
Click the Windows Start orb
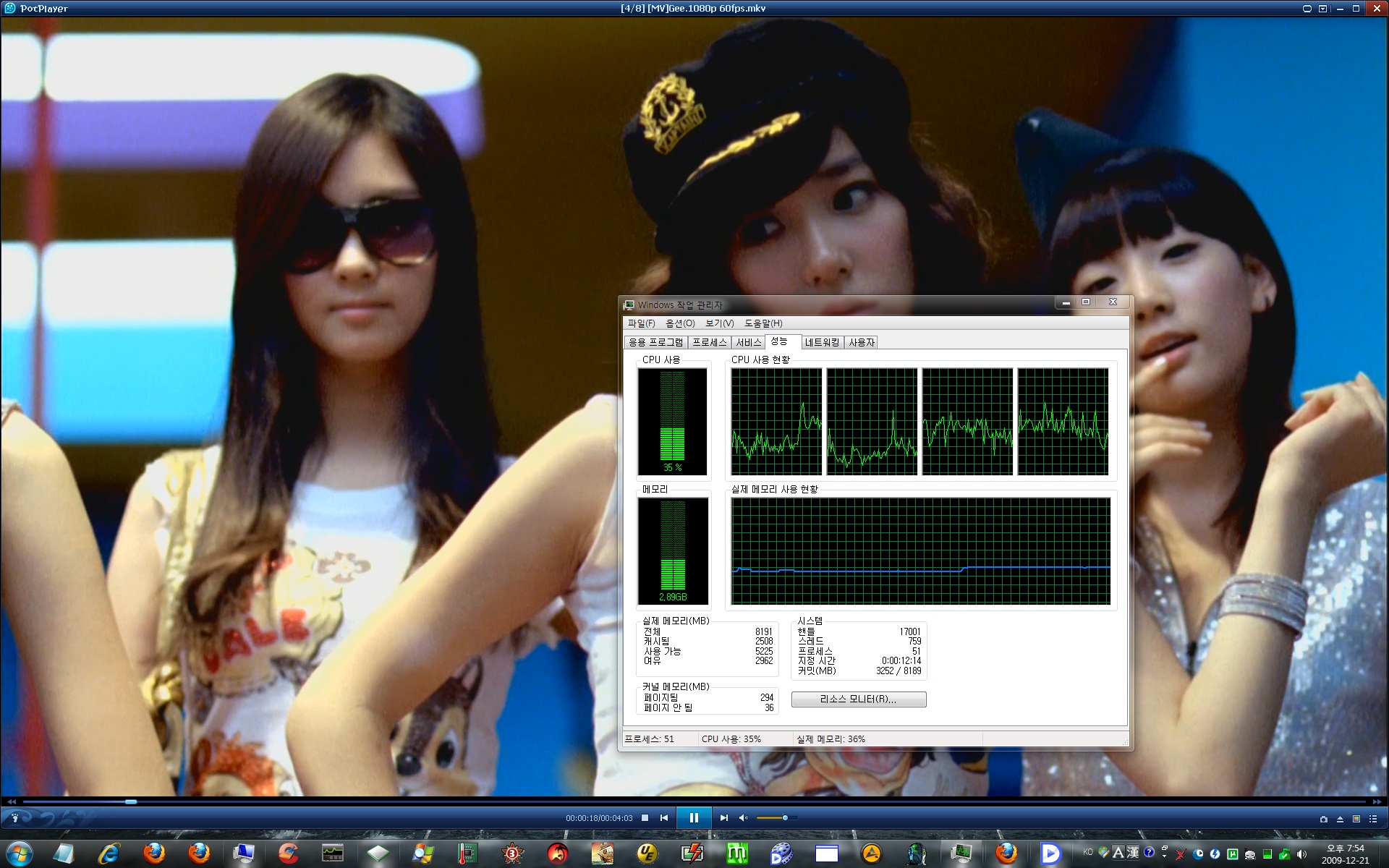click(20, 854)
